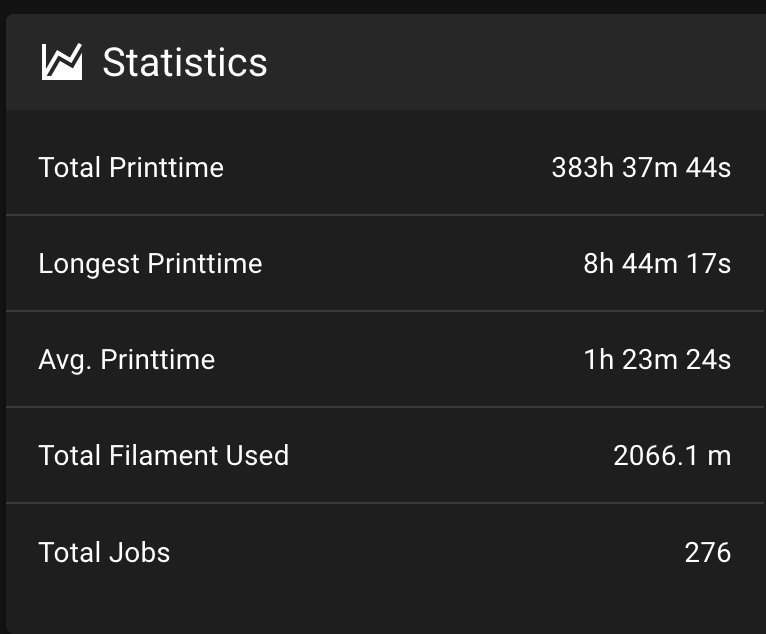
Task: Click the 276 jobs count
Action: click(708, 552)
